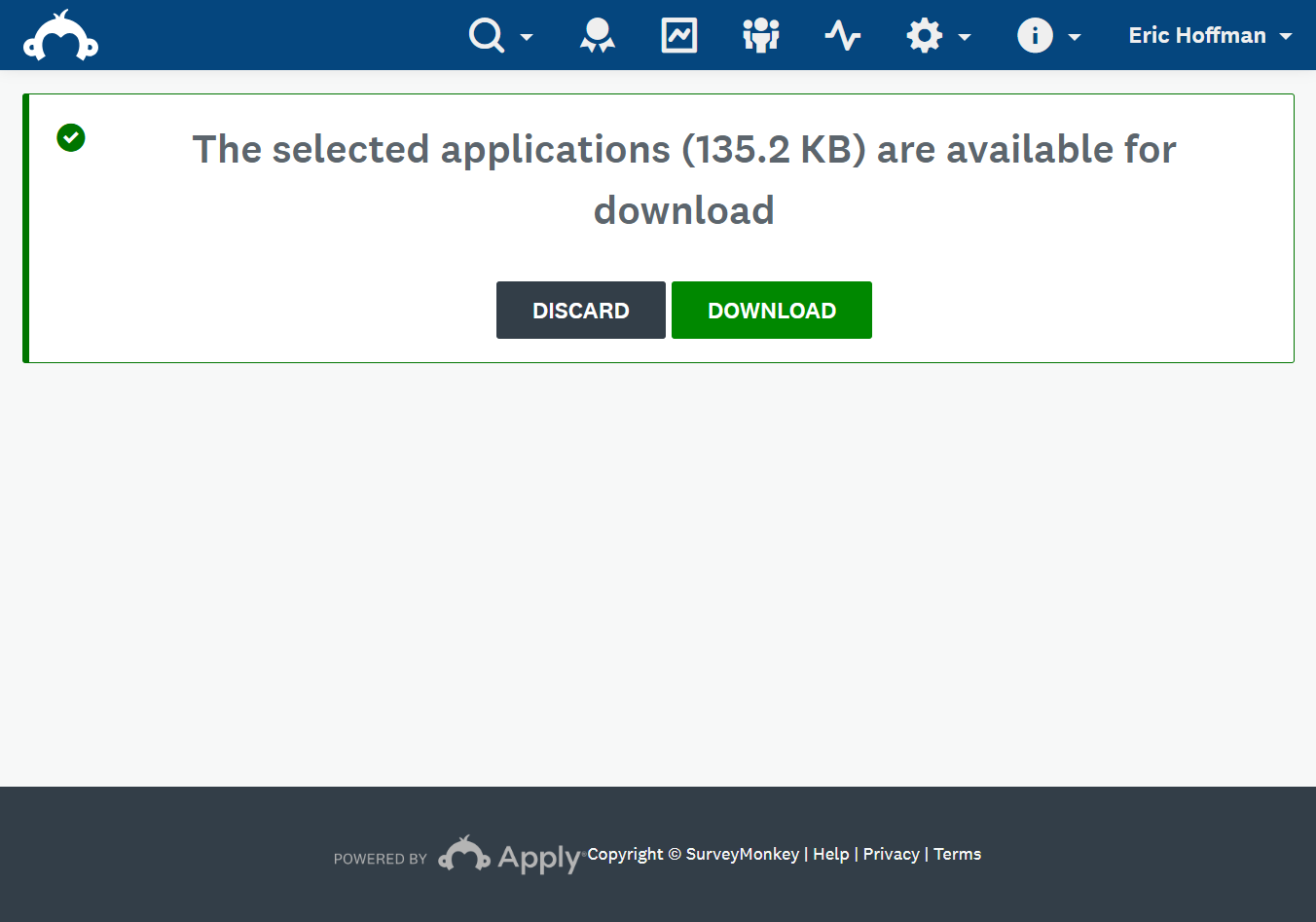Viewport: 1316px width, 922px height.
Task: Open the Help link in footer
Action: point(831,854)
